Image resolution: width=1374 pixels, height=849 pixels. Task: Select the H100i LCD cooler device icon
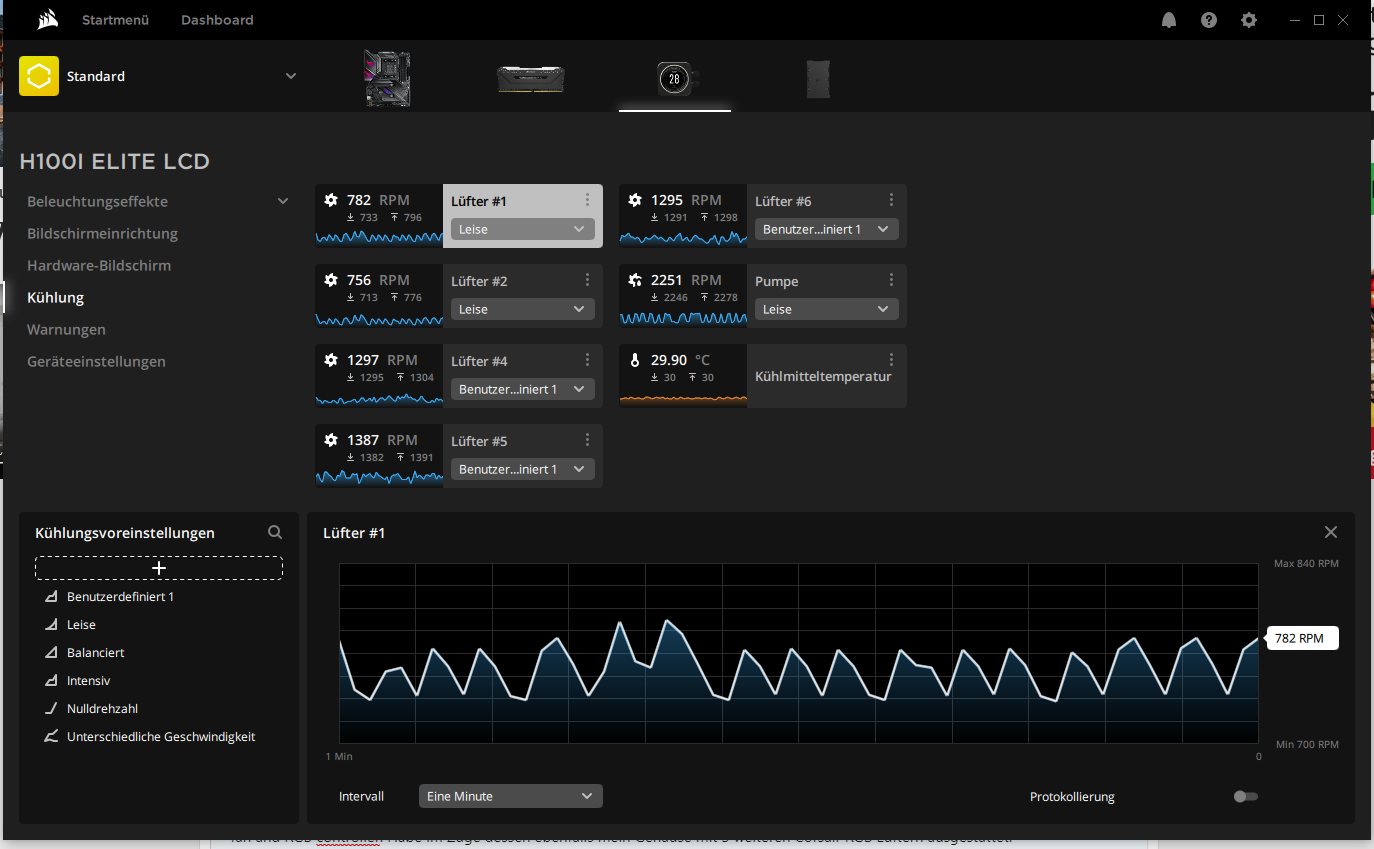coord(675,78)
